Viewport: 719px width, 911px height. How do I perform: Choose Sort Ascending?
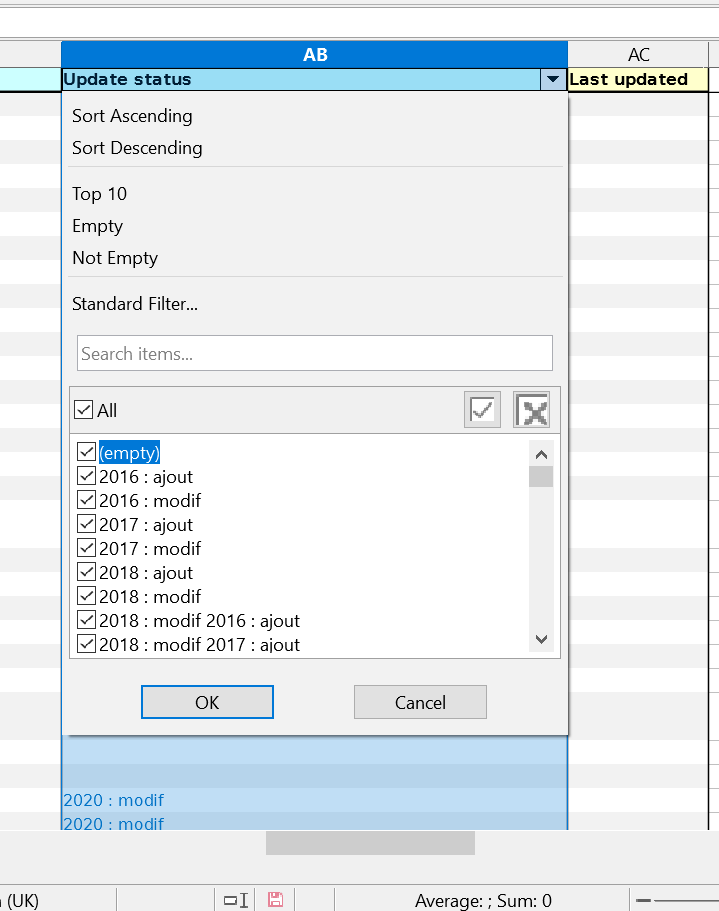[132, 116]
